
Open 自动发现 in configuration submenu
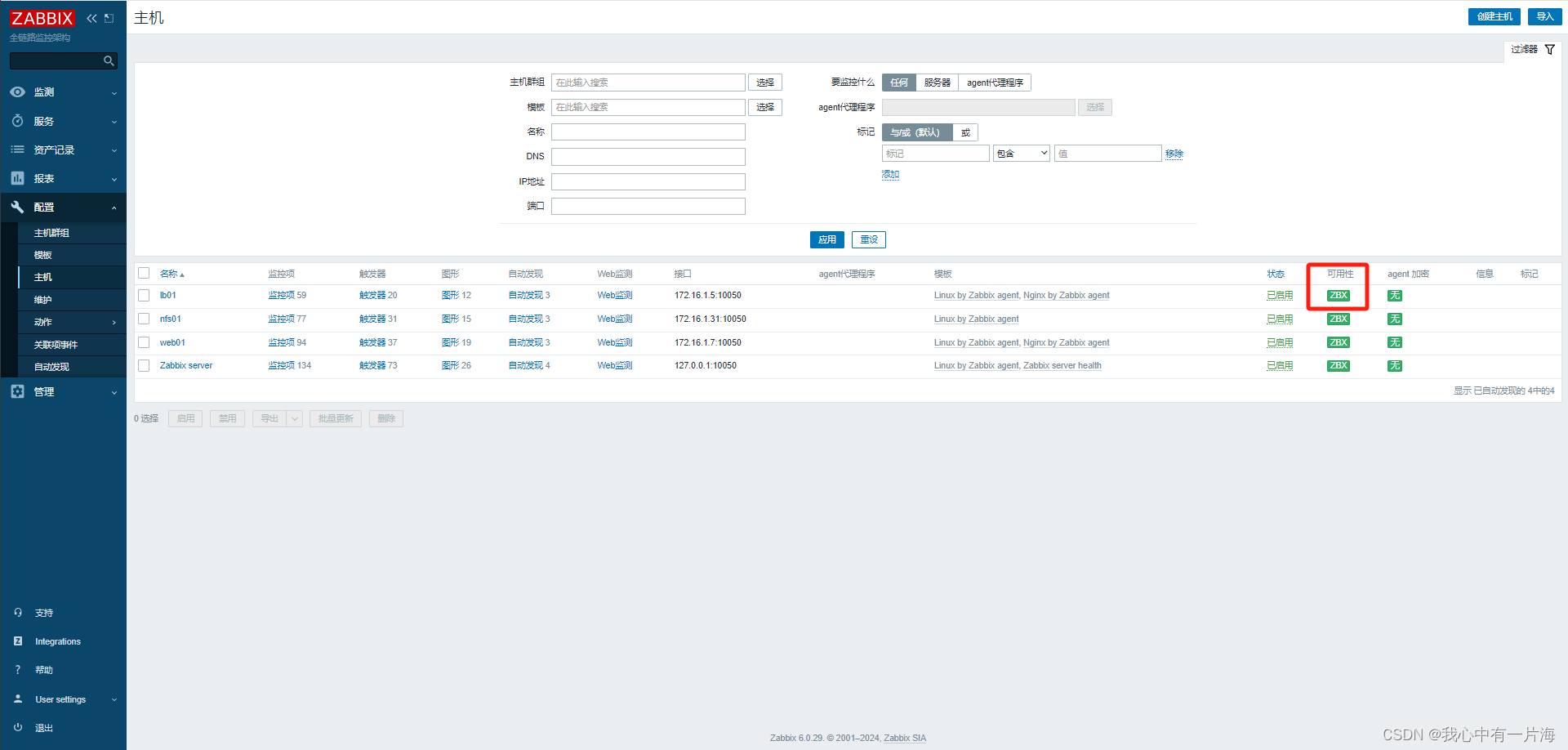click(51, 367)
